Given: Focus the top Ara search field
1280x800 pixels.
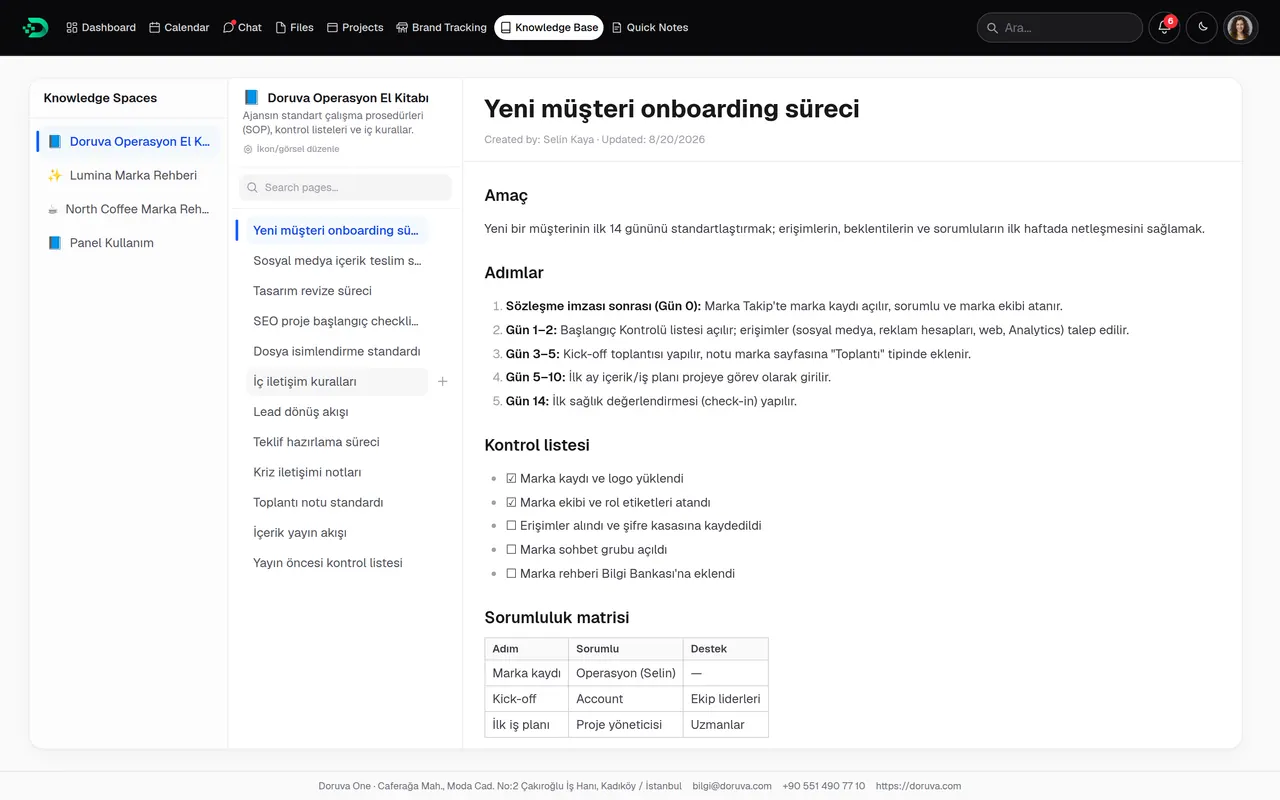Looking at the screenshot, I should click(1060, 27).
